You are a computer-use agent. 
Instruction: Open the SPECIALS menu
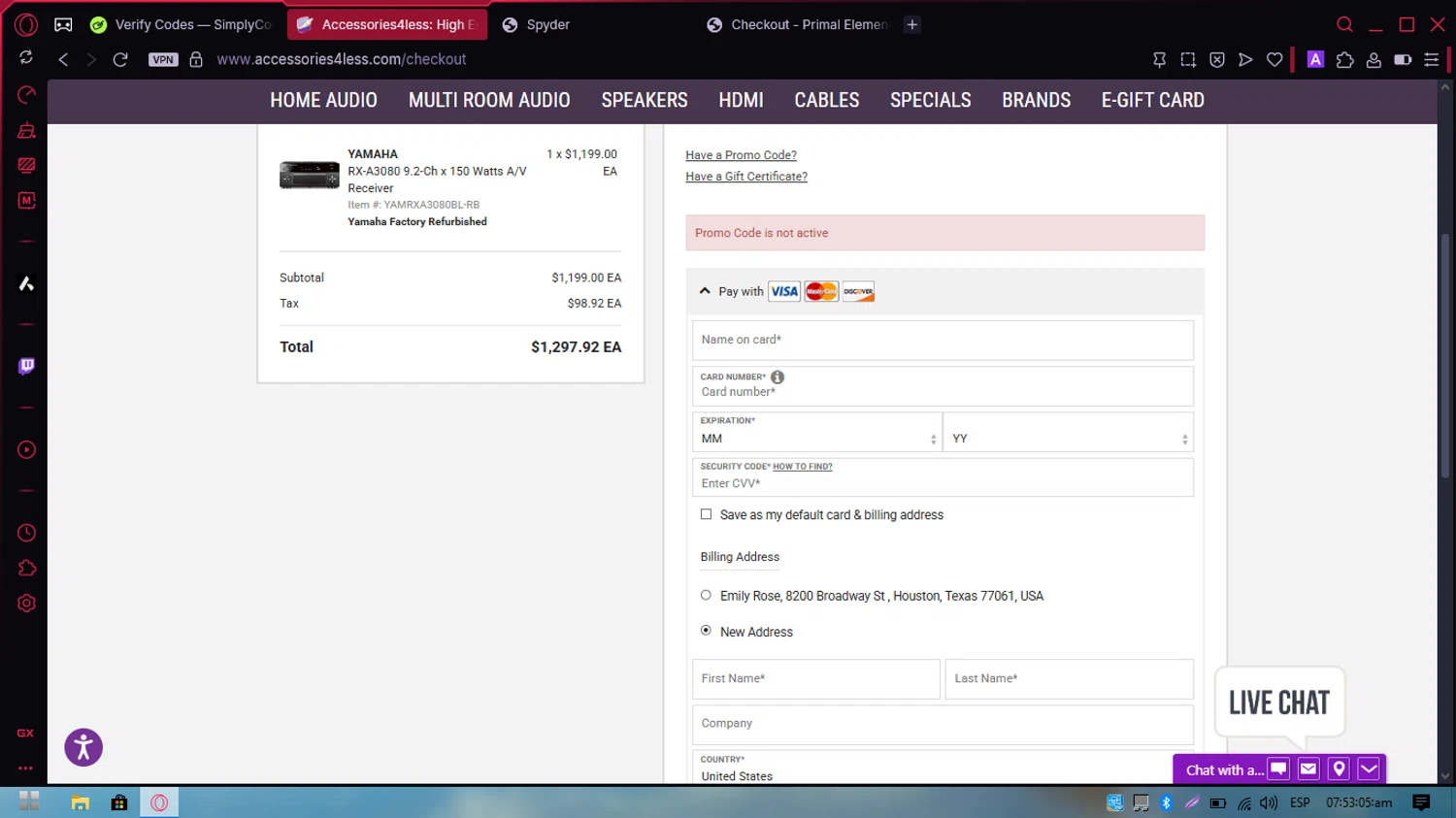pyautogui.click(x=931, y=100)
